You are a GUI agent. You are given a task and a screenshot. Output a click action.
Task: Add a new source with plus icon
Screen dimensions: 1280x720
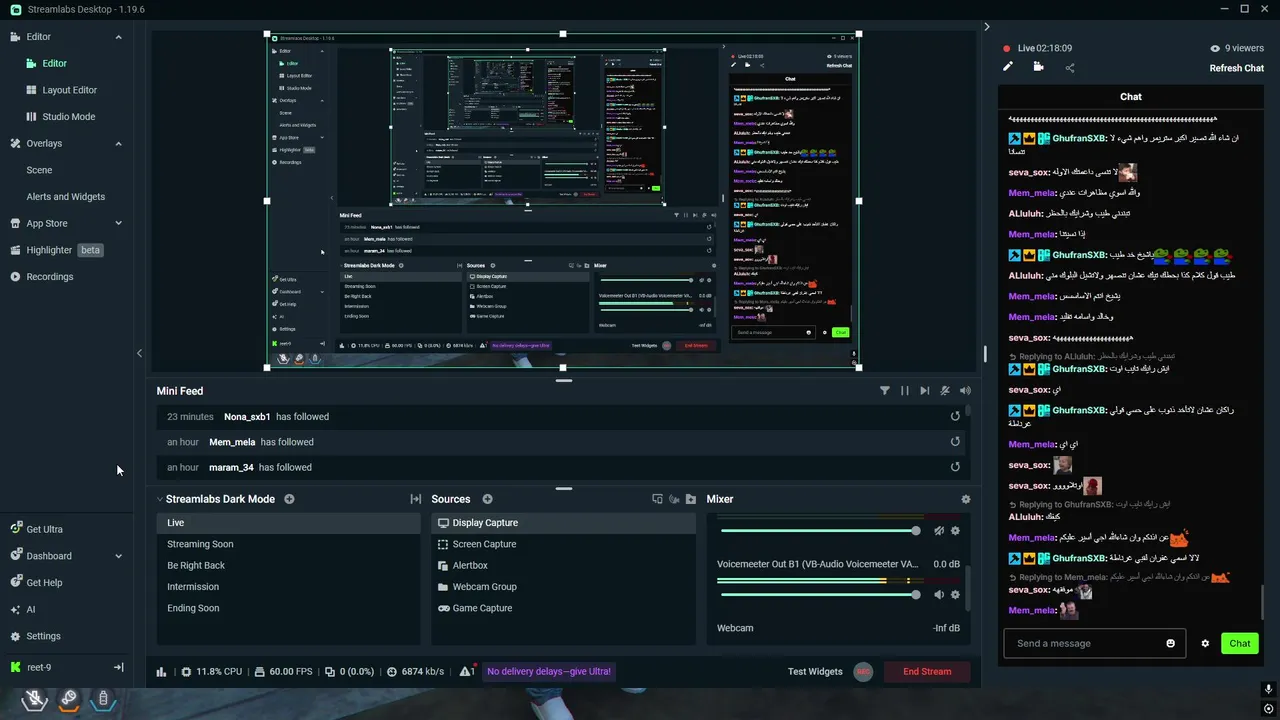(488, 499)
